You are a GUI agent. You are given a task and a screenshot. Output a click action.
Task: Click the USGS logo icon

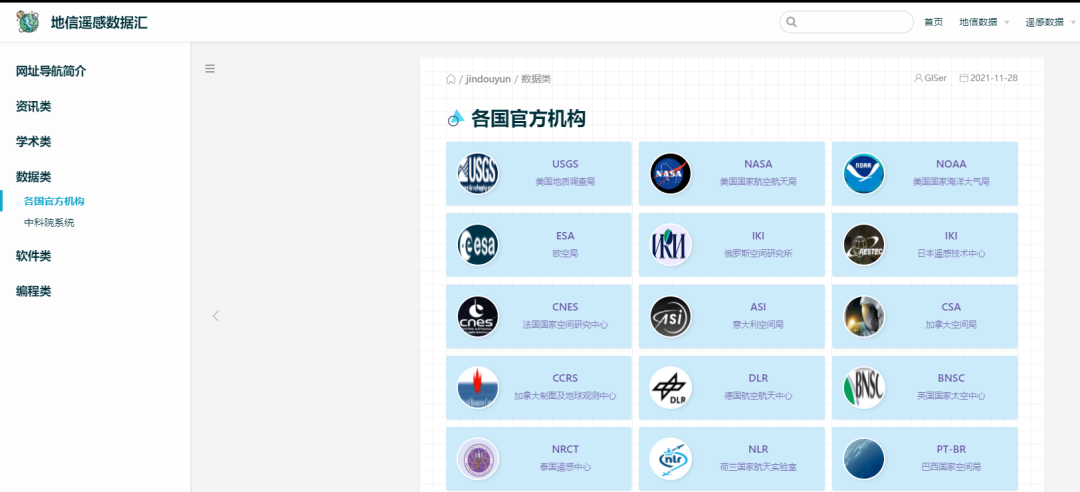click(x=478, y=173)
